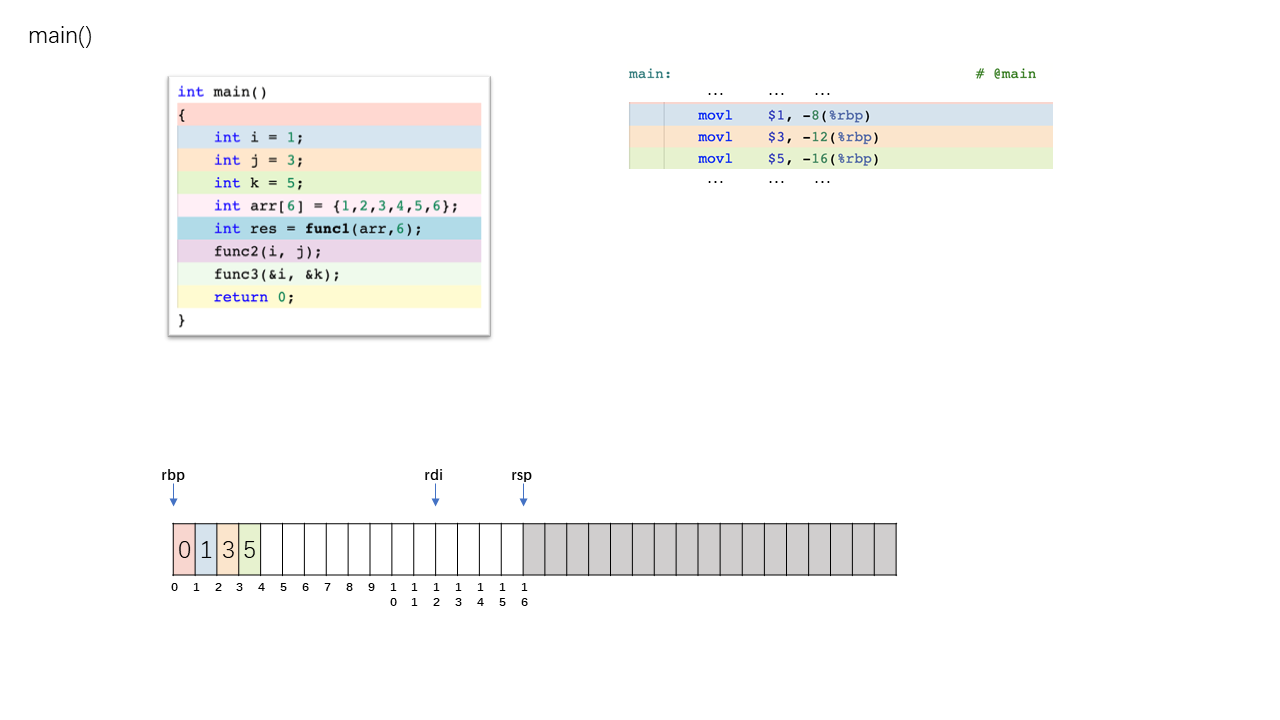Screen dimensions: 1280x720
Task: Select index number 10 below the memory strip
Action: click(x=393, y=594)
